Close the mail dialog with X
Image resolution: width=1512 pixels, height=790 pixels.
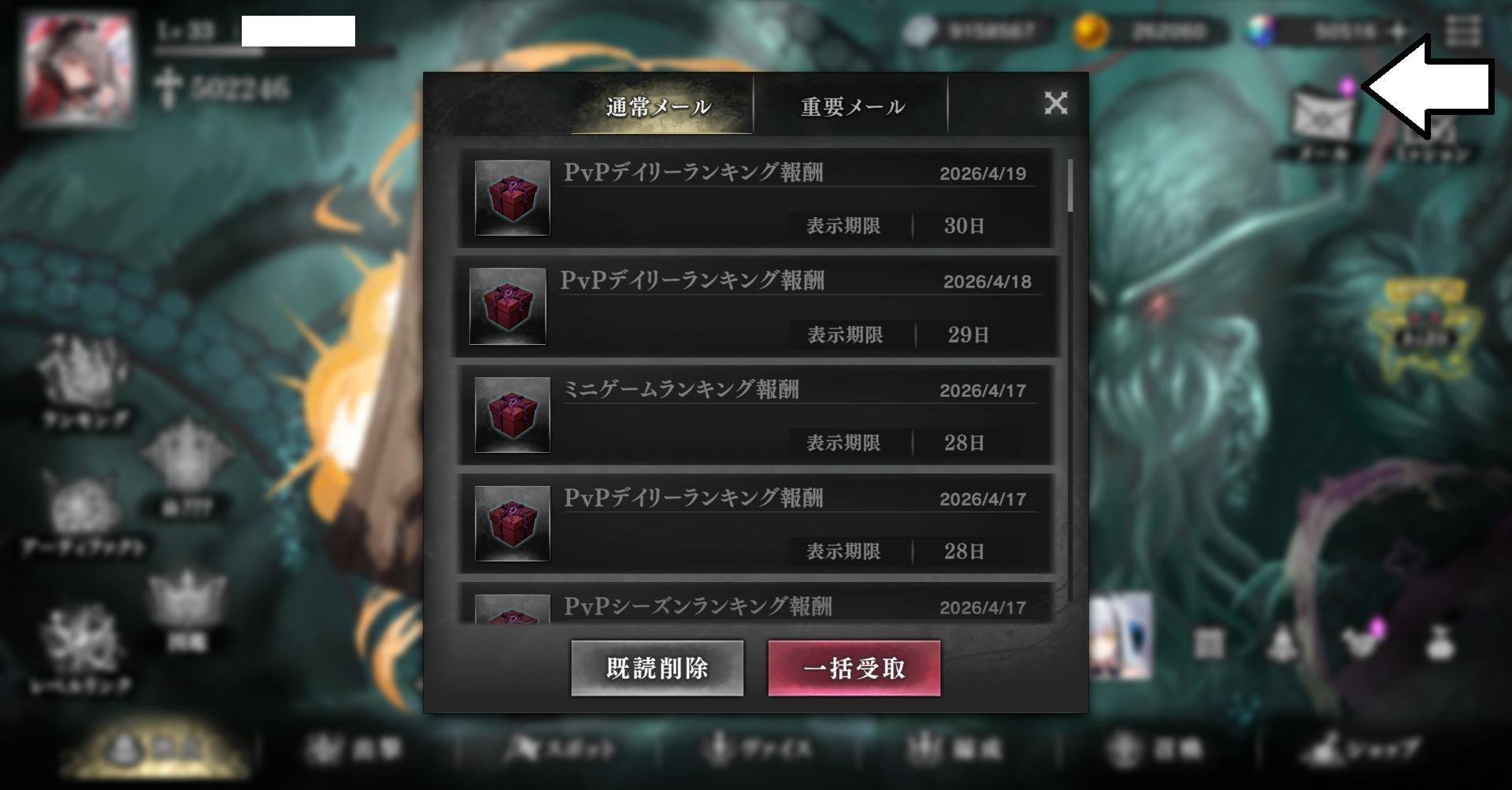[1056, 103]
